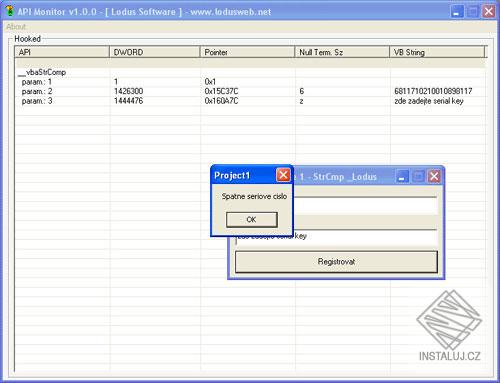500x383 pixels.
Task: Click the Null Term. Sz column header
Action: (x=342, y=52)
